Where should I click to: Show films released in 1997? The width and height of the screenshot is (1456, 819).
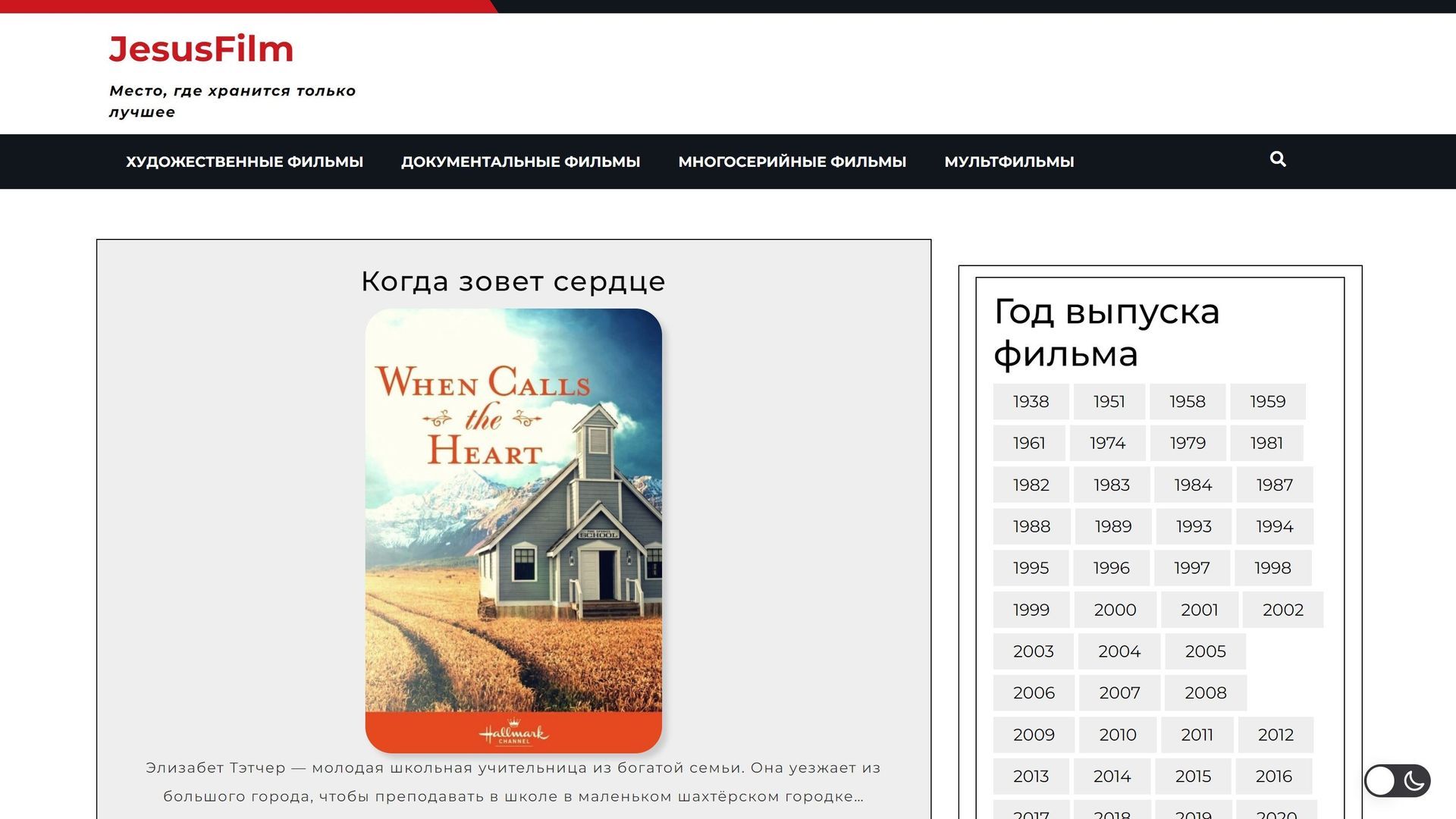point(1191,568)
